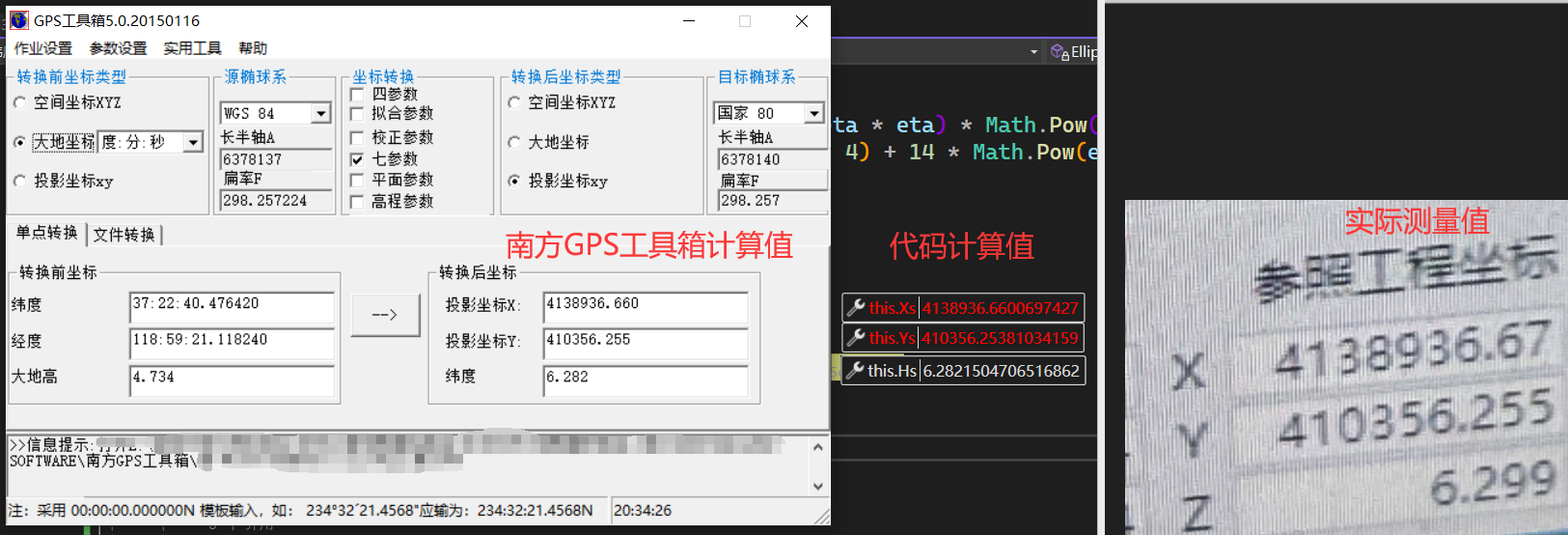Click the output height field 6.282
Viewport: 1568px width, 535px height.
click(646, 380)
